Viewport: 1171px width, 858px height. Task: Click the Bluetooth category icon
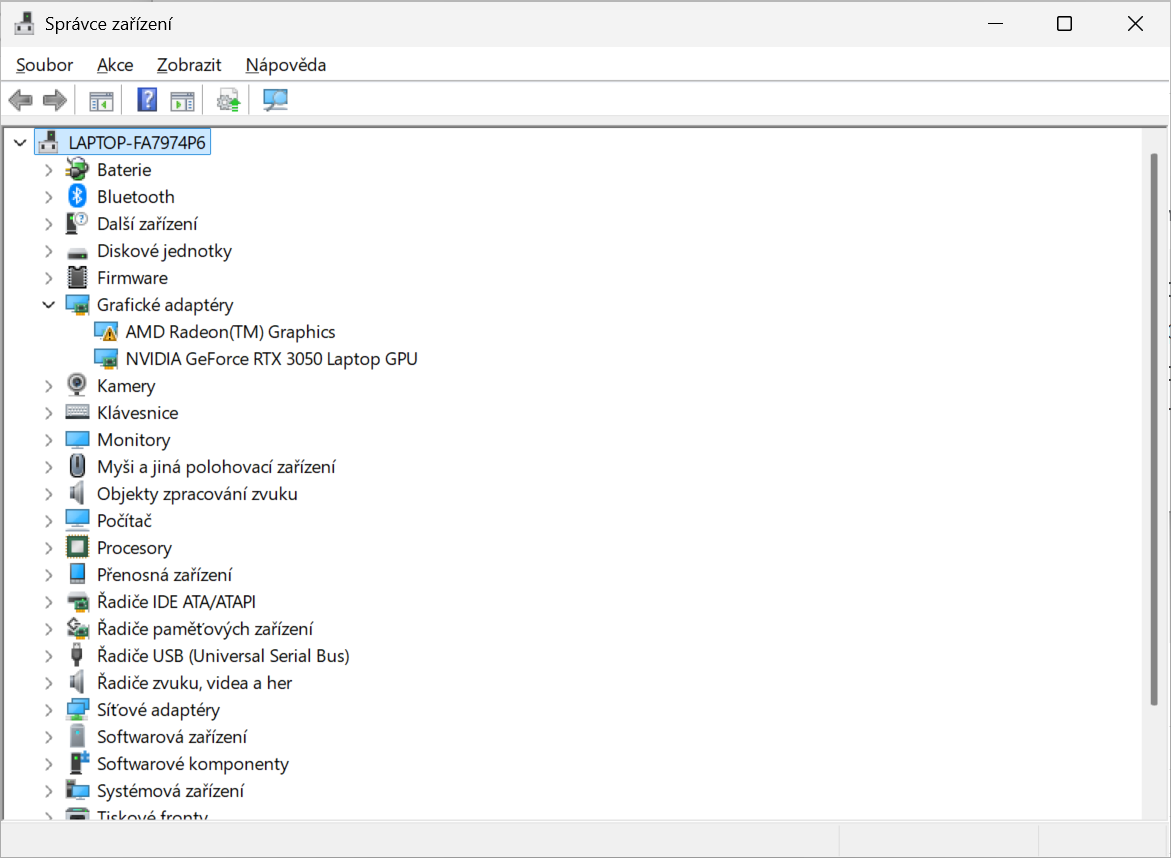tap(77, 196)
